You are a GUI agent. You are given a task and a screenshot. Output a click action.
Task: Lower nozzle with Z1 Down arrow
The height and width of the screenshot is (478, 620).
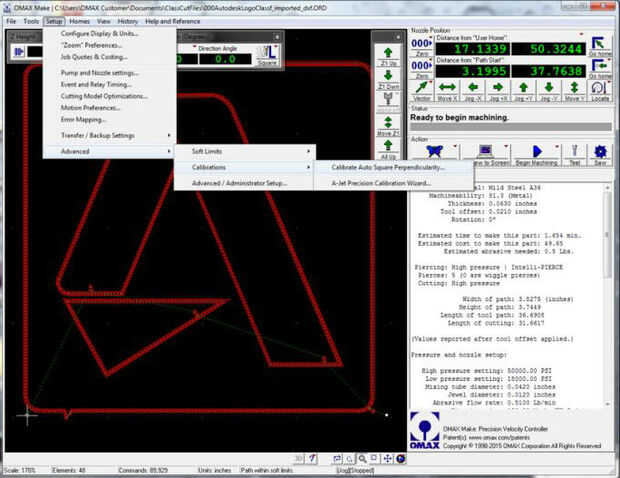388,79
